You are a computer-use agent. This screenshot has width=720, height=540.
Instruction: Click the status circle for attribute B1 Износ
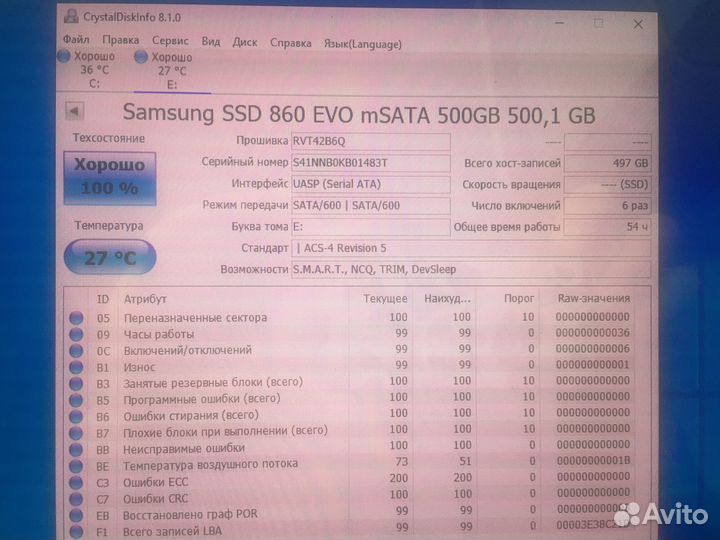pyautogui.click(x=76, y=367)
